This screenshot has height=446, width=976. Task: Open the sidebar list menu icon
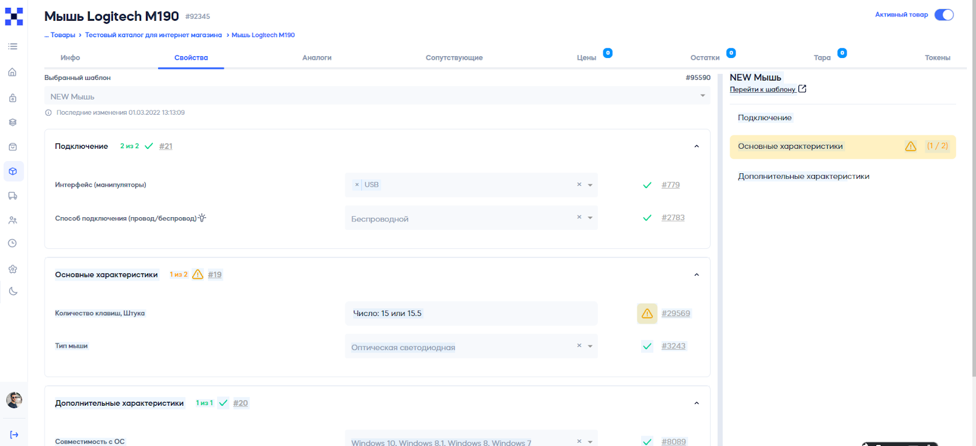(12, 46)
